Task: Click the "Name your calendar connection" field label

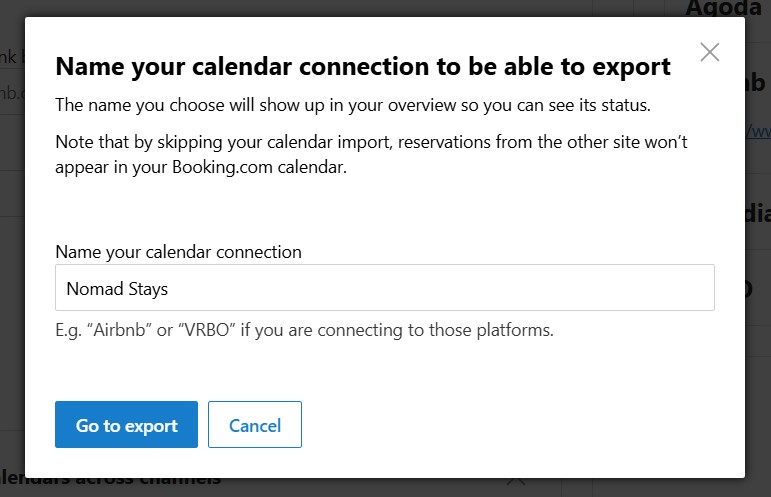Action: (178, 251)
